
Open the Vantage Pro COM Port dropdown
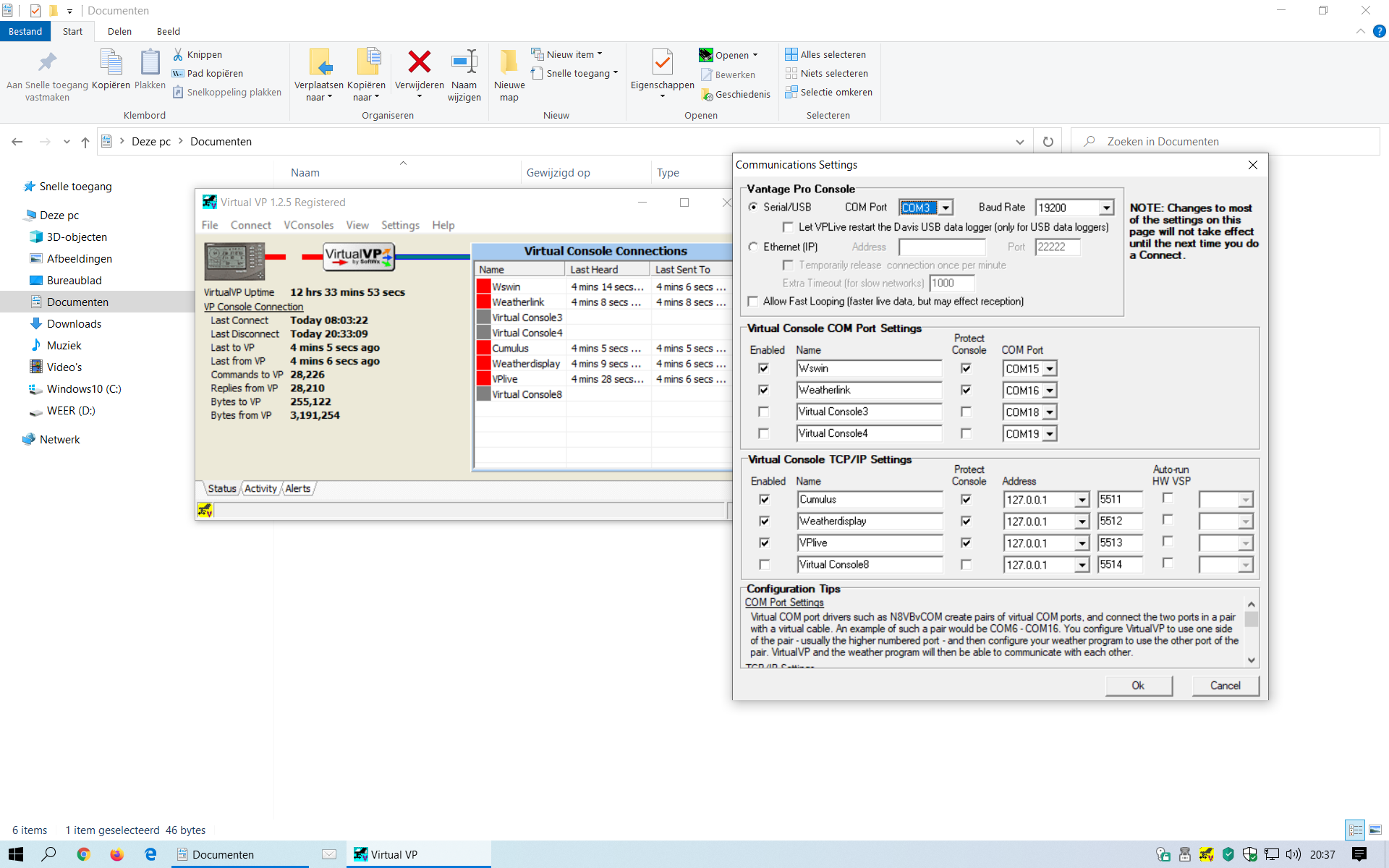click(946, 208)
